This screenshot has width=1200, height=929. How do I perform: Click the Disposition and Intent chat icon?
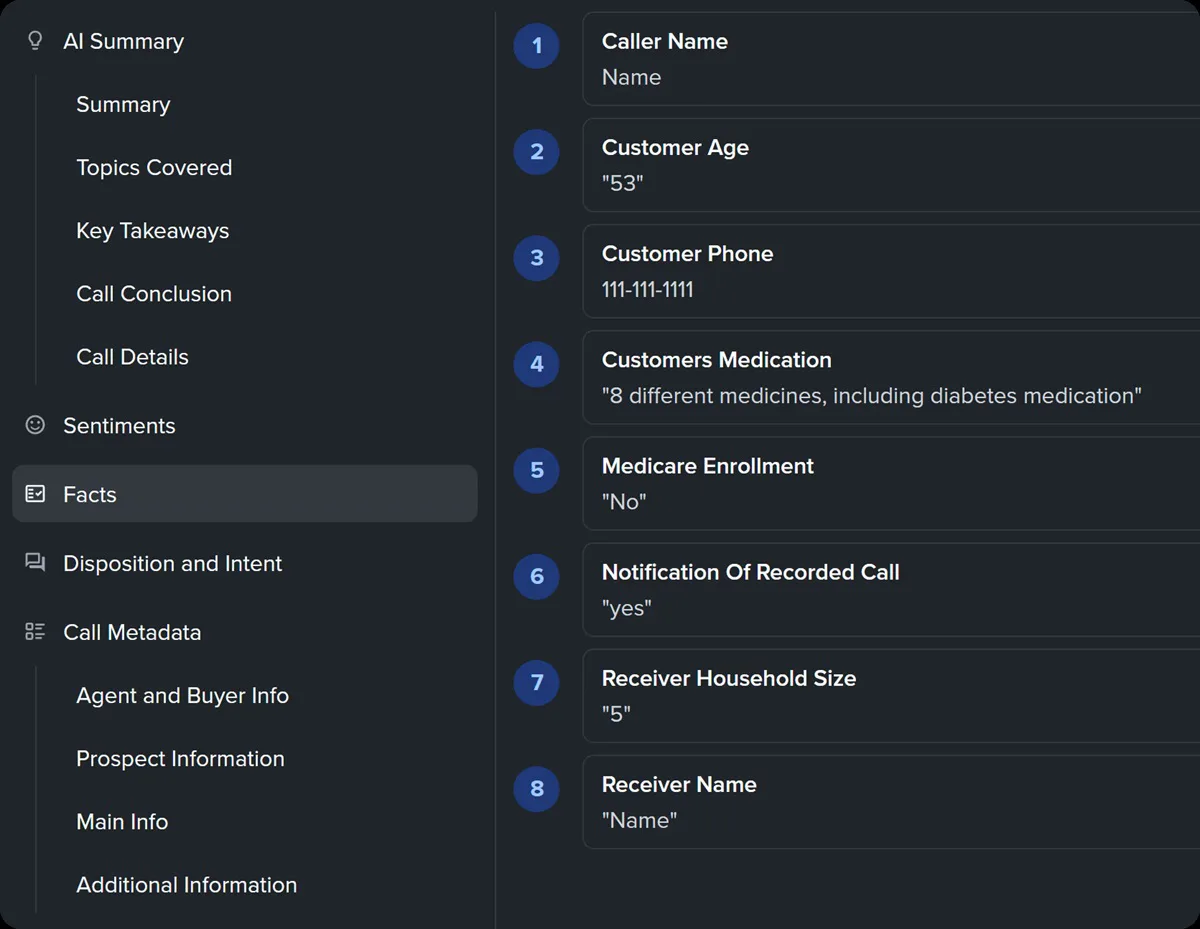coord(35,563)
